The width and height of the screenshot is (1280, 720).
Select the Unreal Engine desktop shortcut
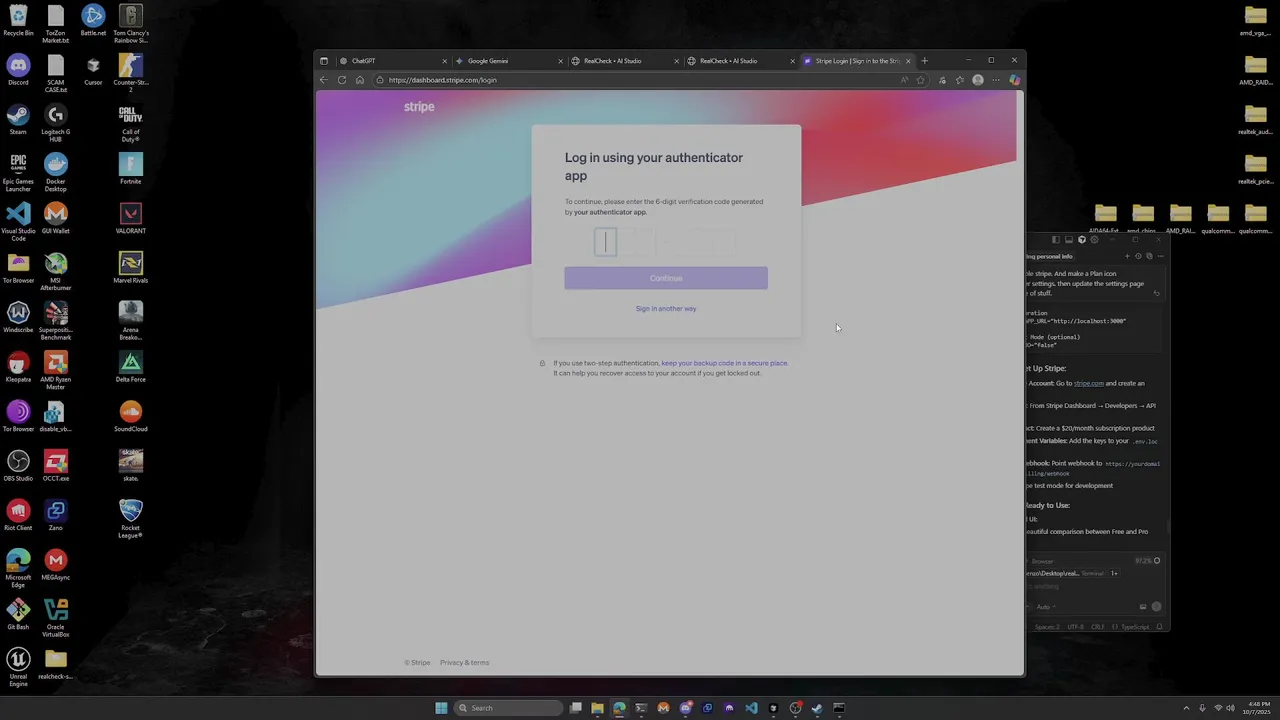coord(18,667)
